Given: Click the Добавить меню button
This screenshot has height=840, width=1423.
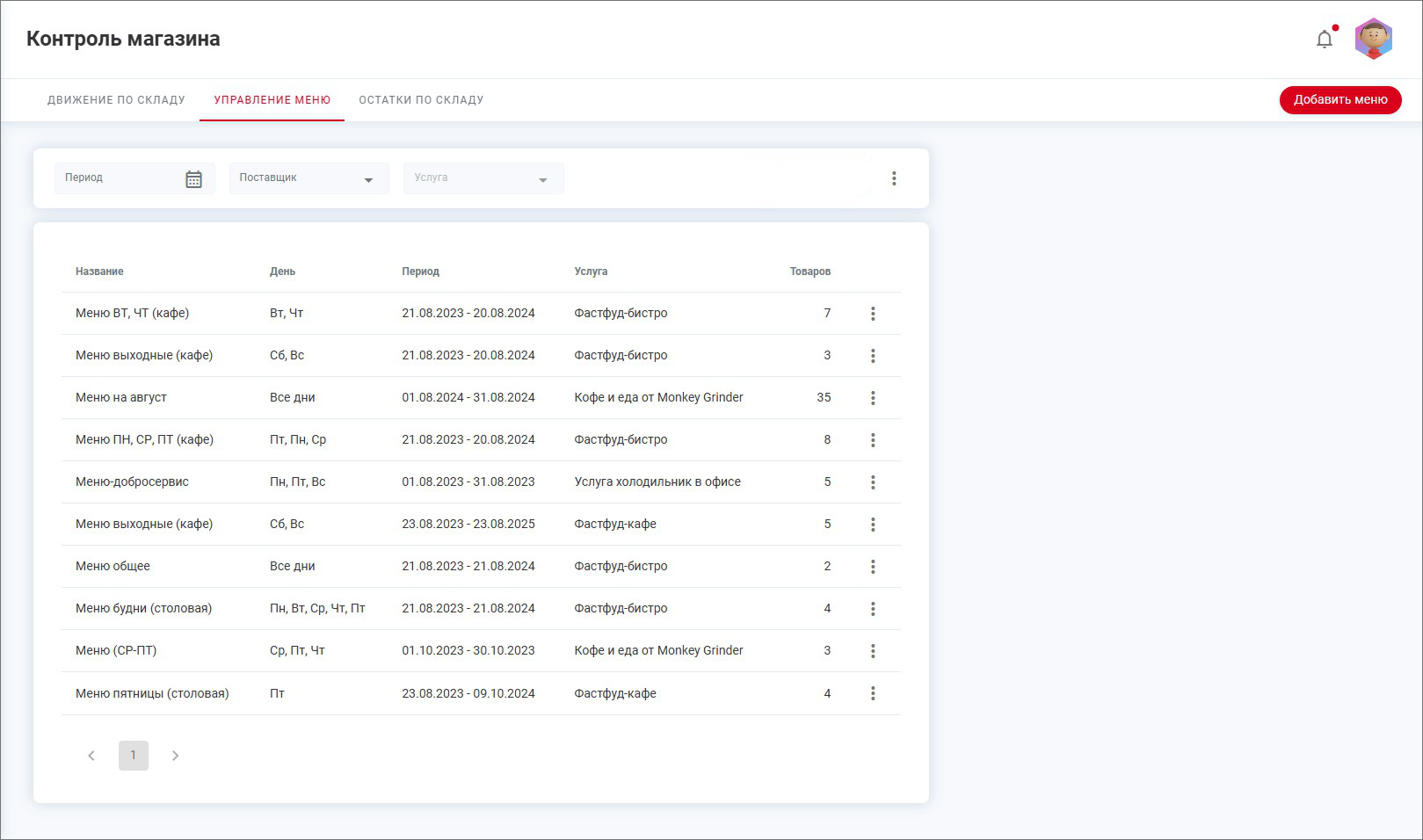Looking at the screenshot, I should (1340, 100).
